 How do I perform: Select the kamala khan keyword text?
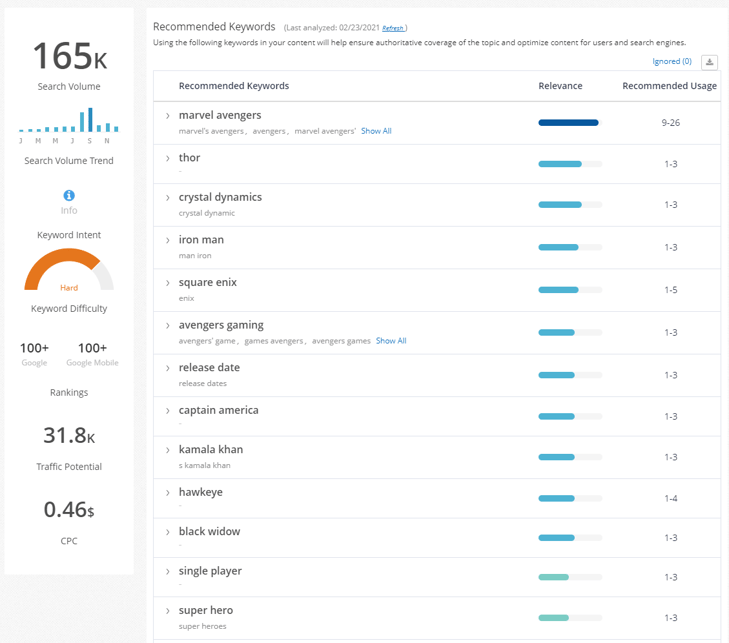[x=211, y=450]
